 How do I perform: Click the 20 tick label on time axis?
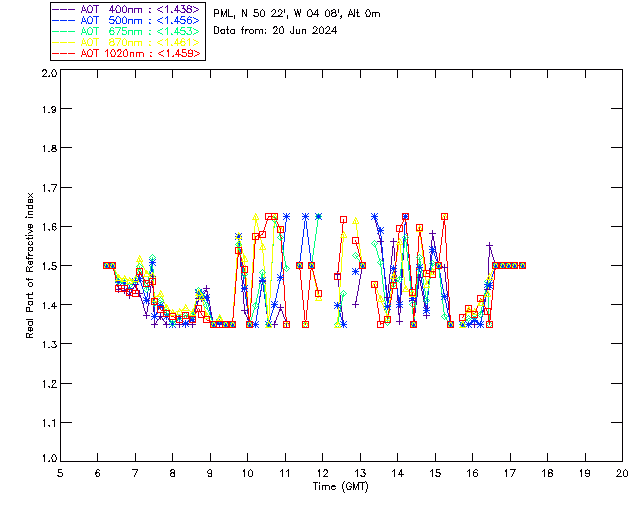click(622, 473)
